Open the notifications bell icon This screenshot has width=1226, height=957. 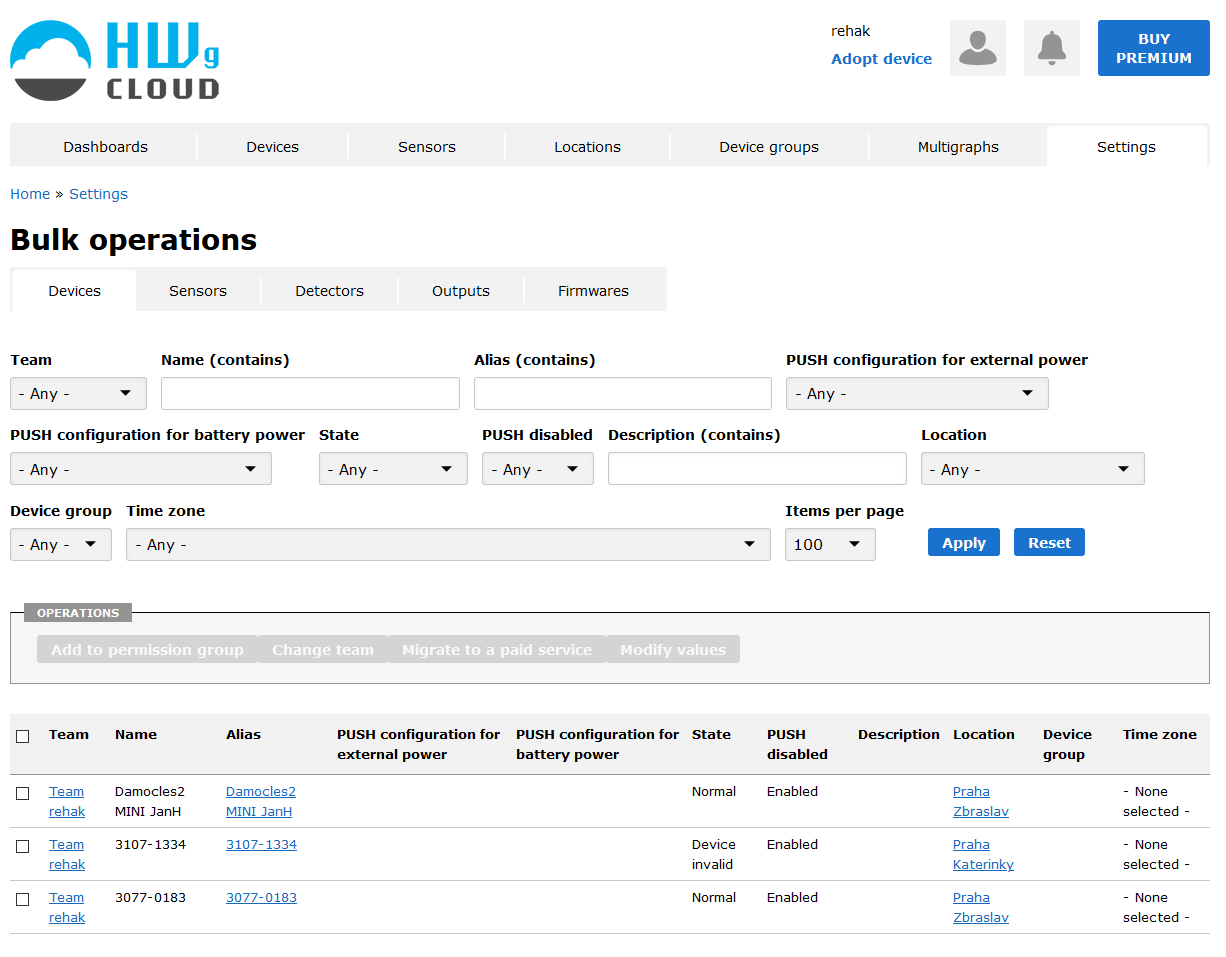tap(1052, 48)
